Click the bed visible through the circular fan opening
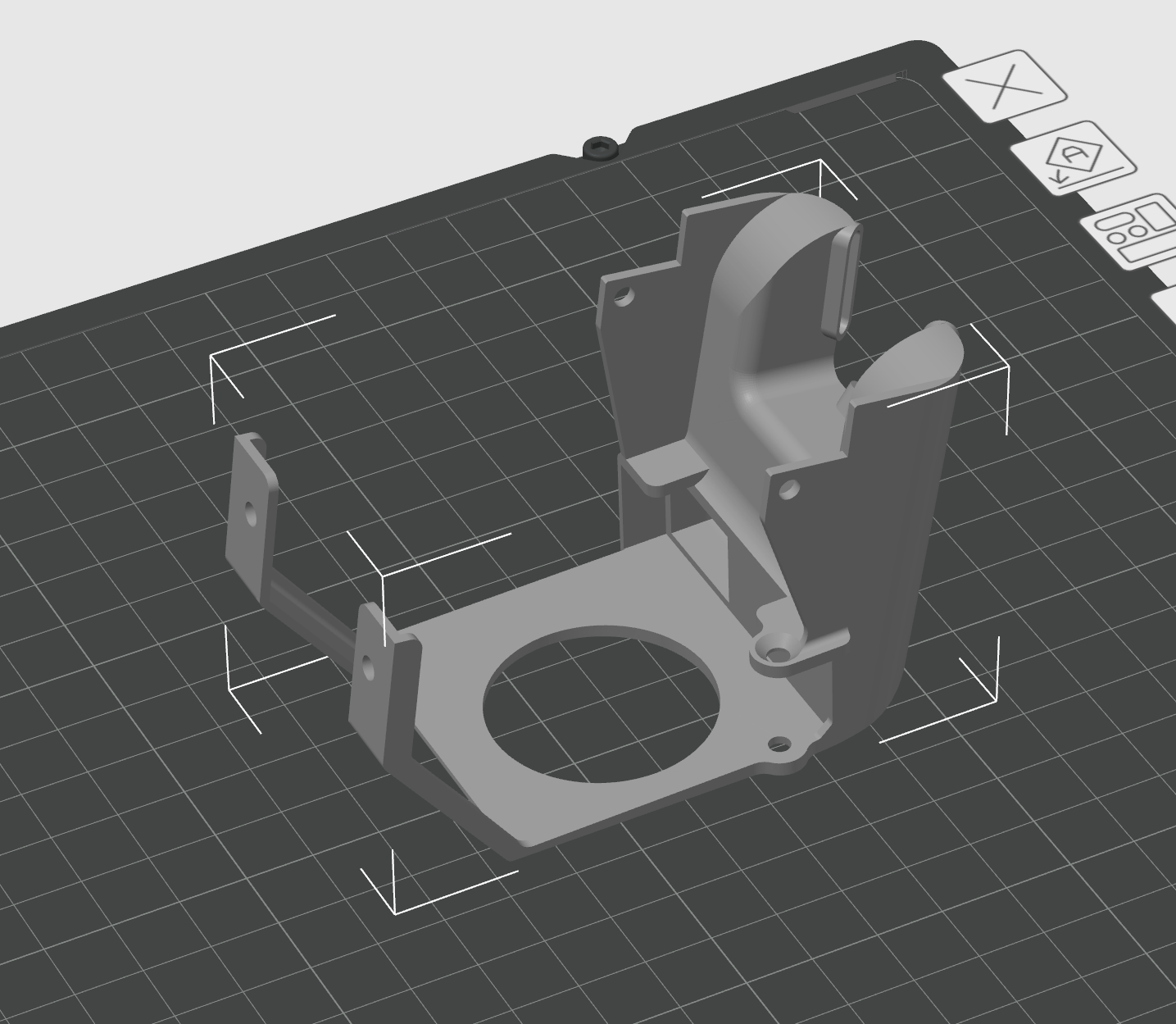The image size is (1176, 1024). tap(602, 701)
